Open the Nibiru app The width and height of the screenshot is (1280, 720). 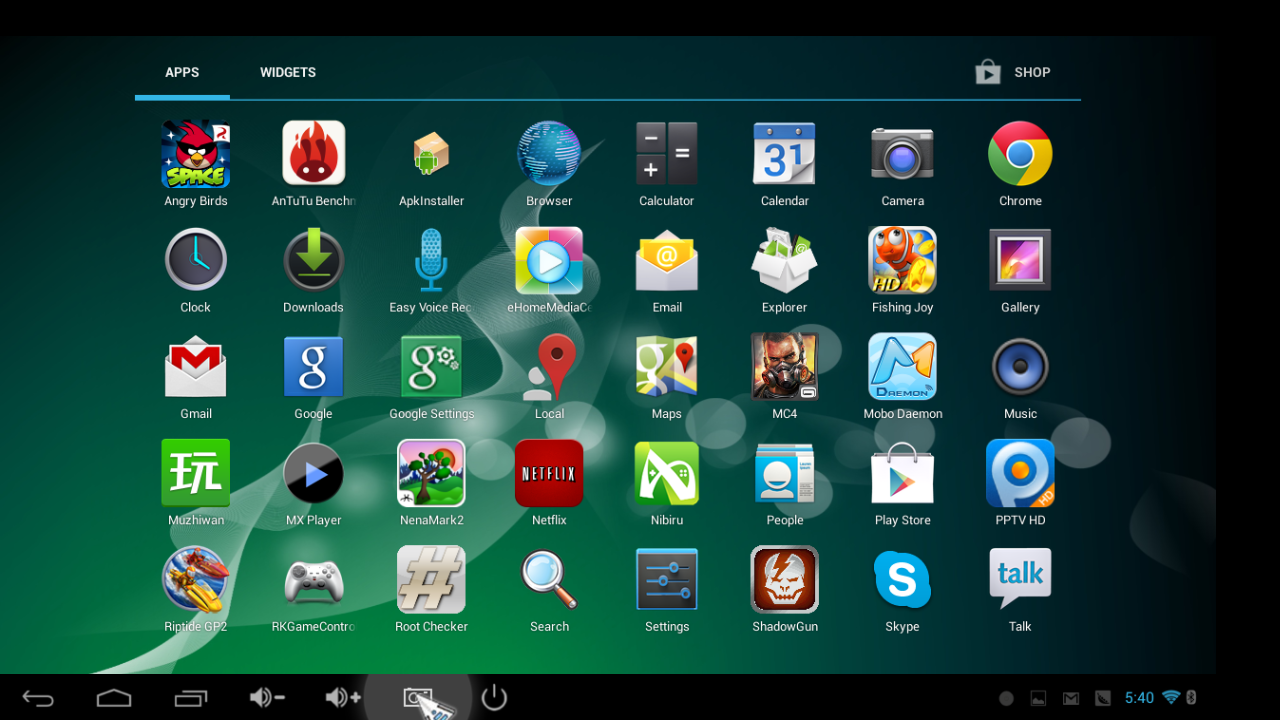tap(667, 473)
